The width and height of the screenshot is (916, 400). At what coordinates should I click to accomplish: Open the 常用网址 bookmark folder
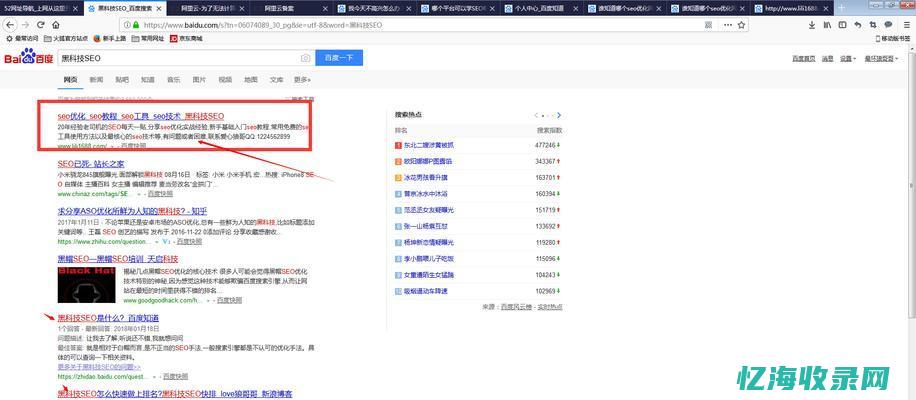pyautogui.click(x=148, y=39)
